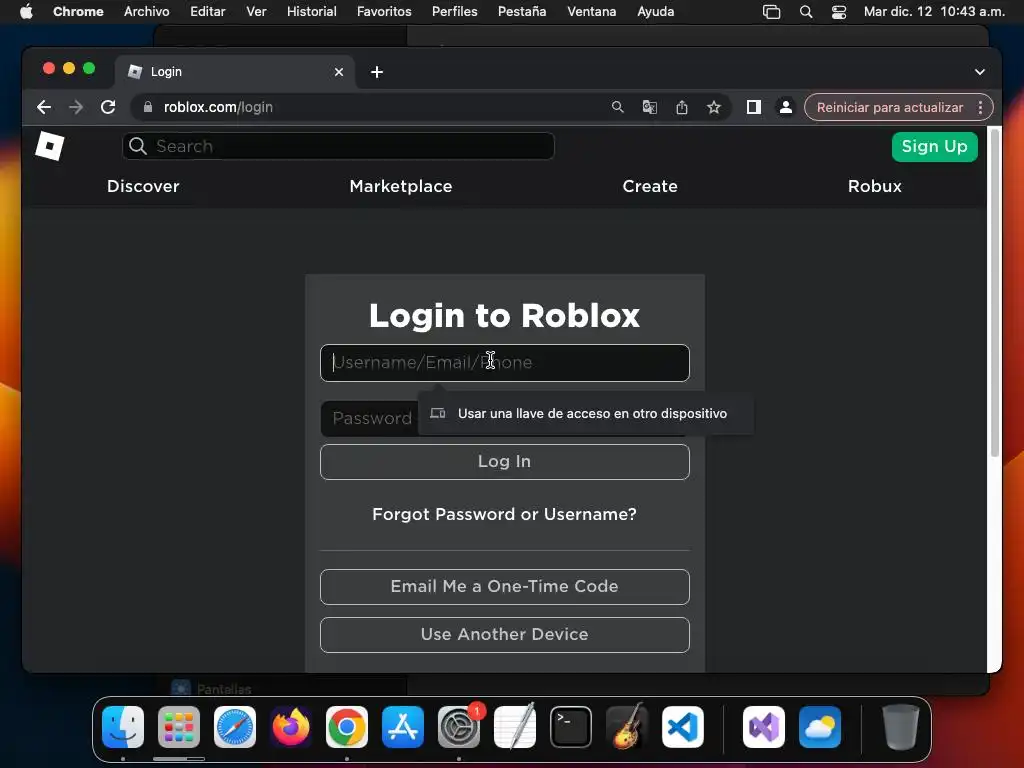Choose Usar una llave de acceso en otro dispositivo

(586, 413)
